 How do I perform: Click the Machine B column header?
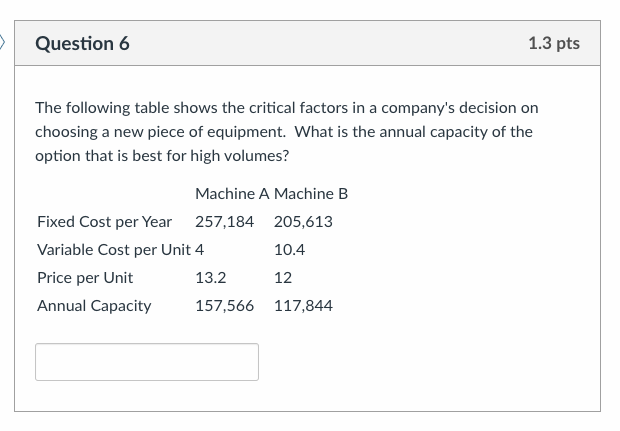point(311,193)
